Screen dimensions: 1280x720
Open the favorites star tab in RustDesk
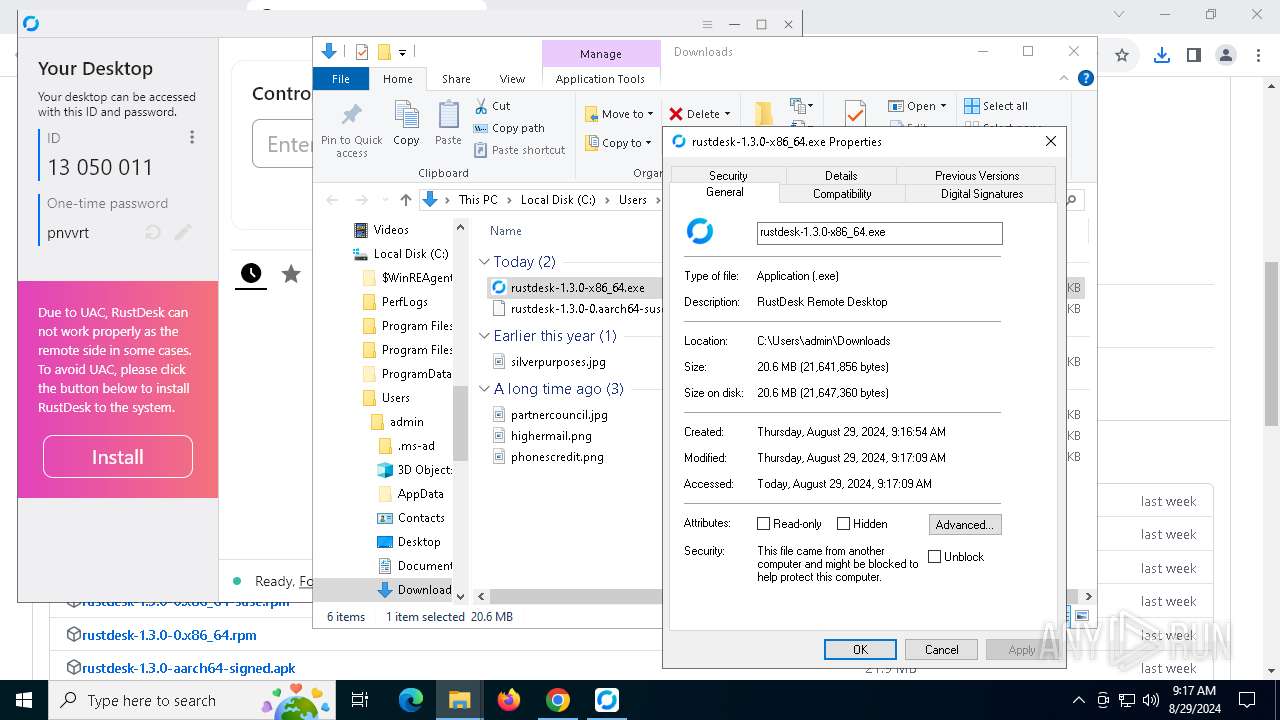pos(291,273)
